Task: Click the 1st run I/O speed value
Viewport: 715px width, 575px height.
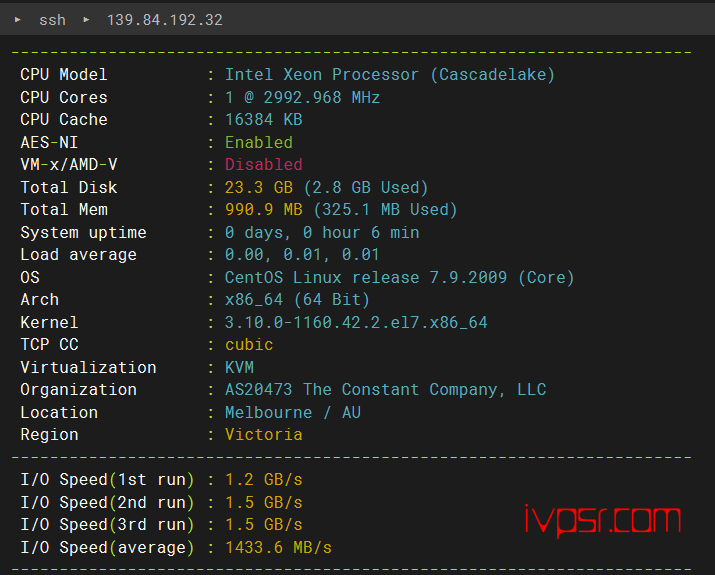Action: 264,480
